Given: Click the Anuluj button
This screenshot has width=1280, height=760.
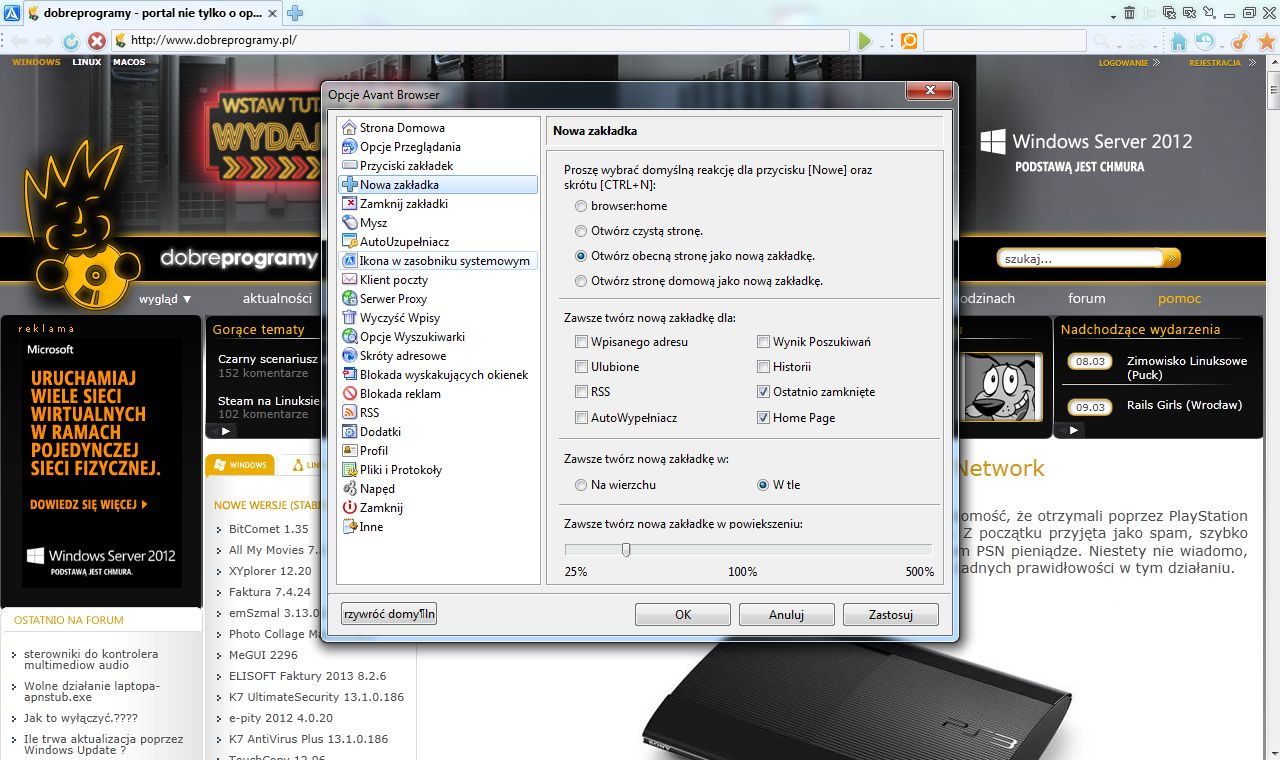Looking at the screenshot, I should coord(787,615).
